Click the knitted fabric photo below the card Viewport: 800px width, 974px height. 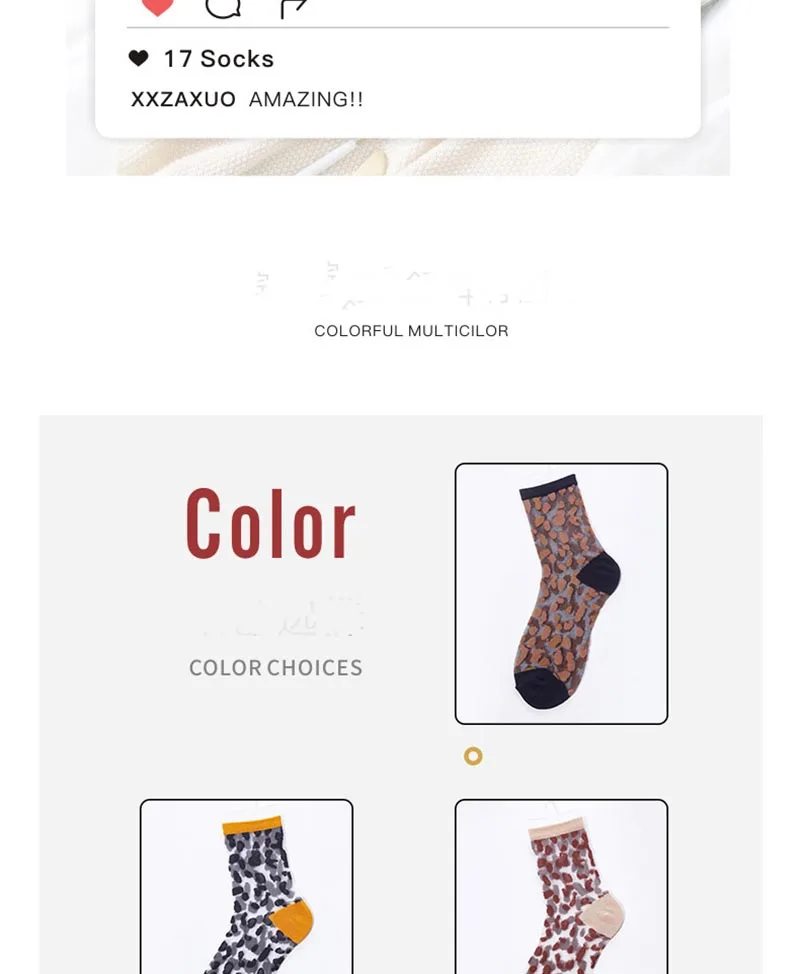pos(398,158)
